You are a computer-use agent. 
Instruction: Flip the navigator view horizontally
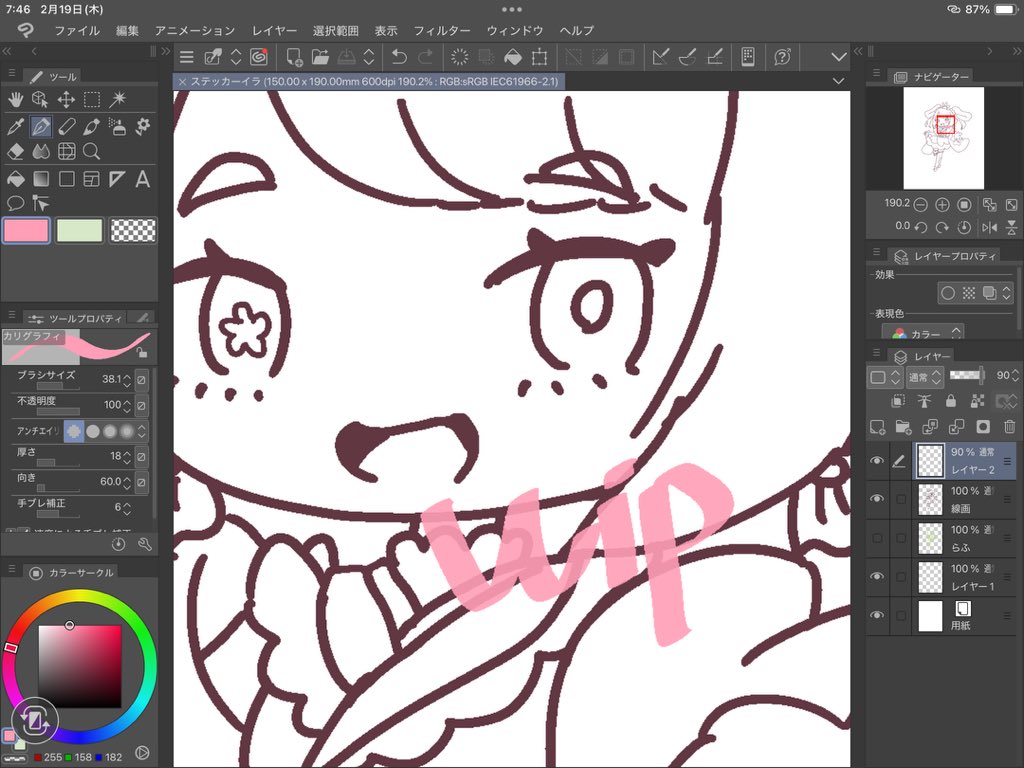point(990,227)
